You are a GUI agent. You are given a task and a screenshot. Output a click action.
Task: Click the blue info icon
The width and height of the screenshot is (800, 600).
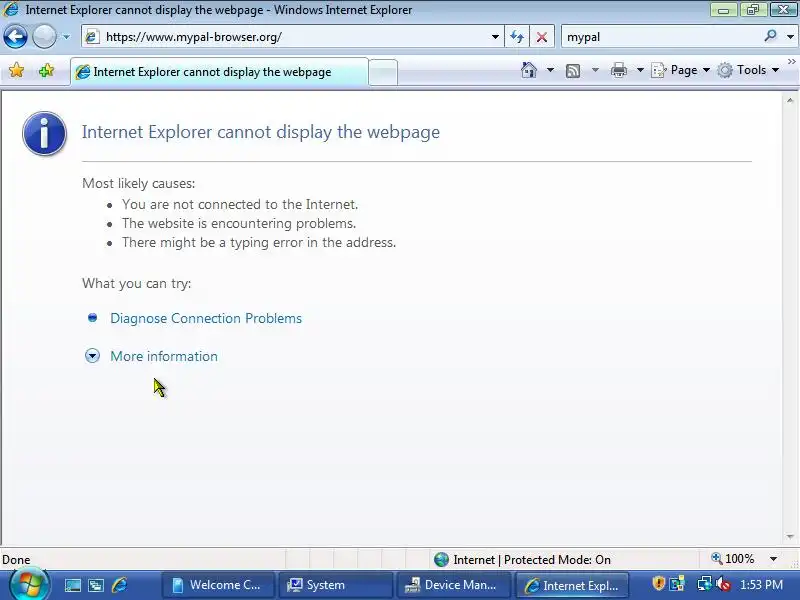44,133
